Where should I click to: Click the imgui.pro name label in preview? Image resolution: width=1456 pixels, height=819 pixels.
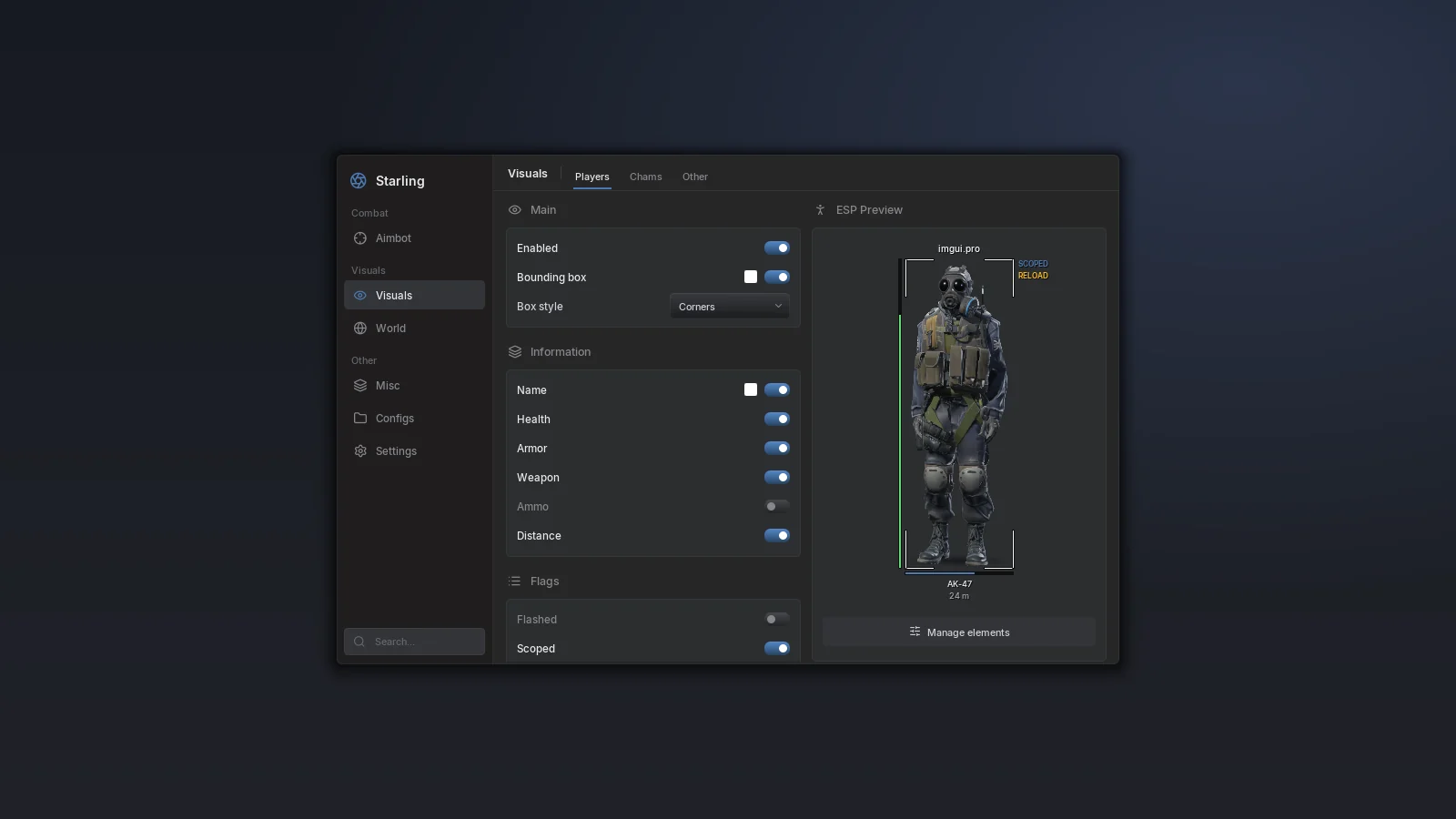(959, 248)
